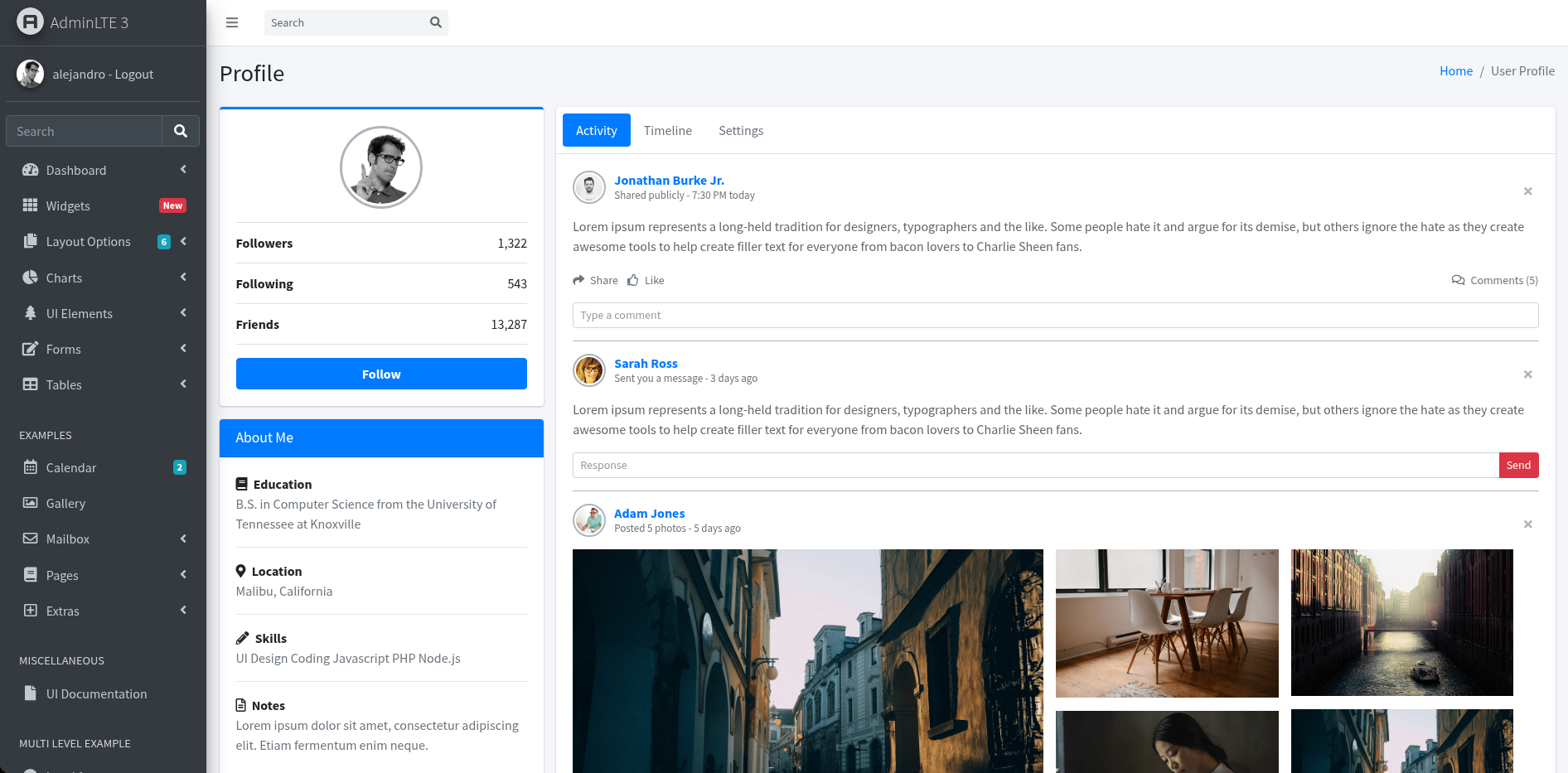Click the Forms edit icon
The image size is (1568, 773).
click(x=31, y=349)
